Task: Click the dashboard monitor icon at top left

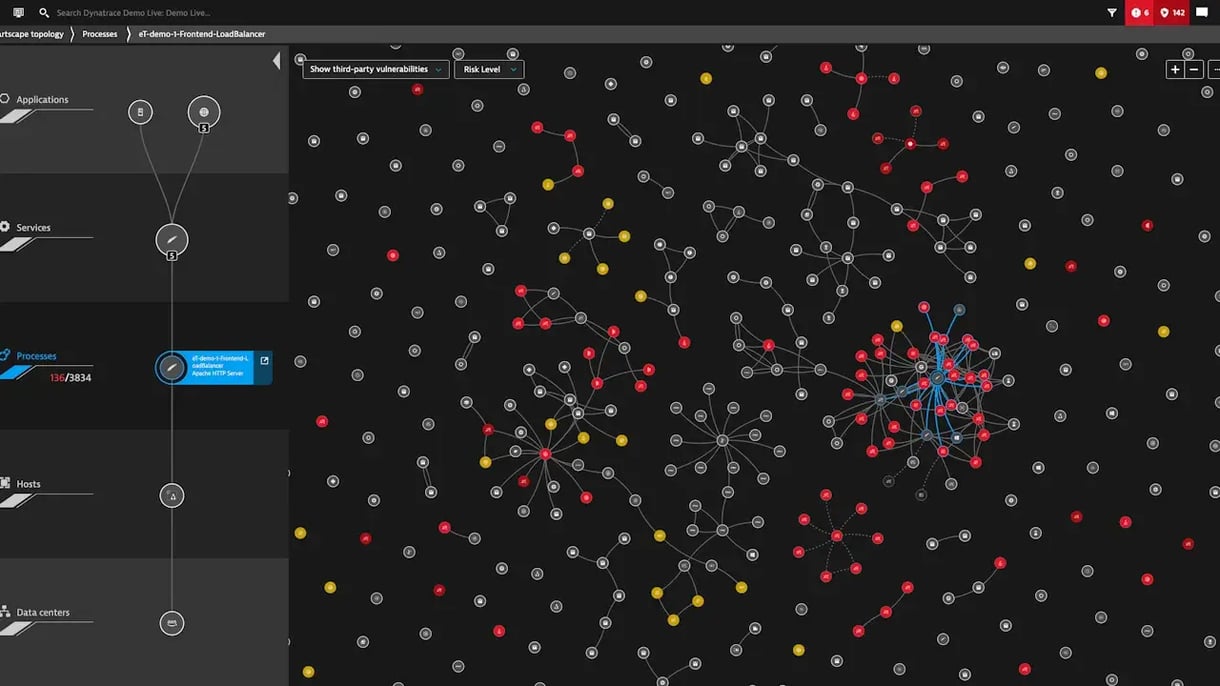Action: pos(18,13)
